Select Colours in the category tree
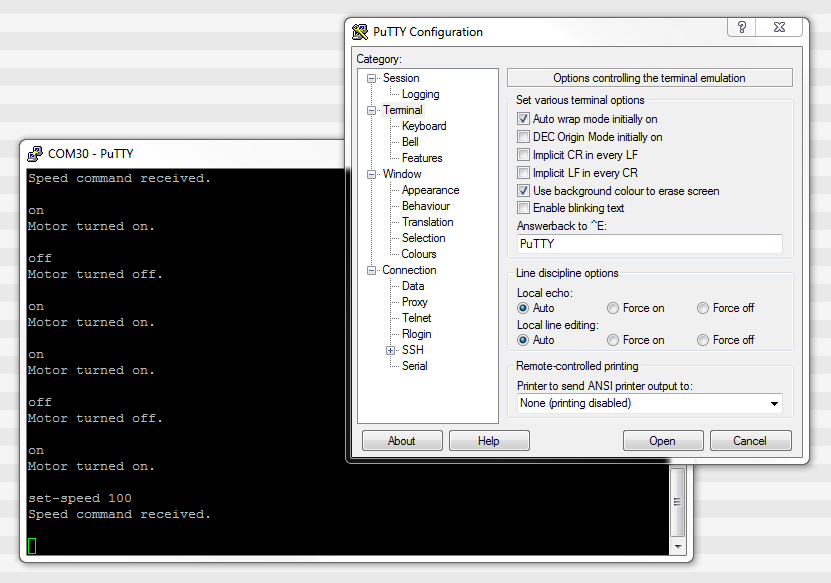The width and height of the screenshot is (831, 583). [x=419, y=254]
